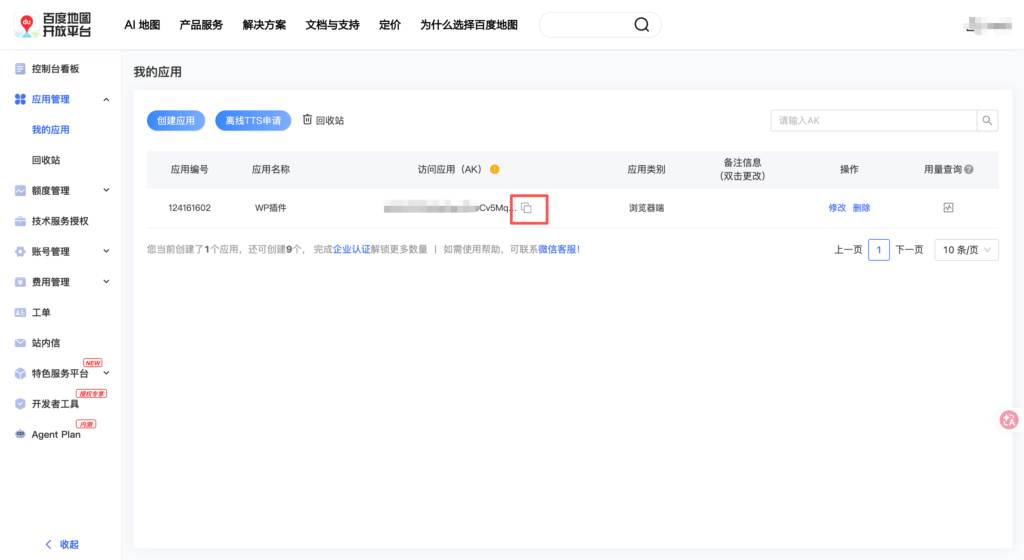This screenshot has height=560, width=1024.
Task: Click the 账号管理 gear icon
Action: 20,251
